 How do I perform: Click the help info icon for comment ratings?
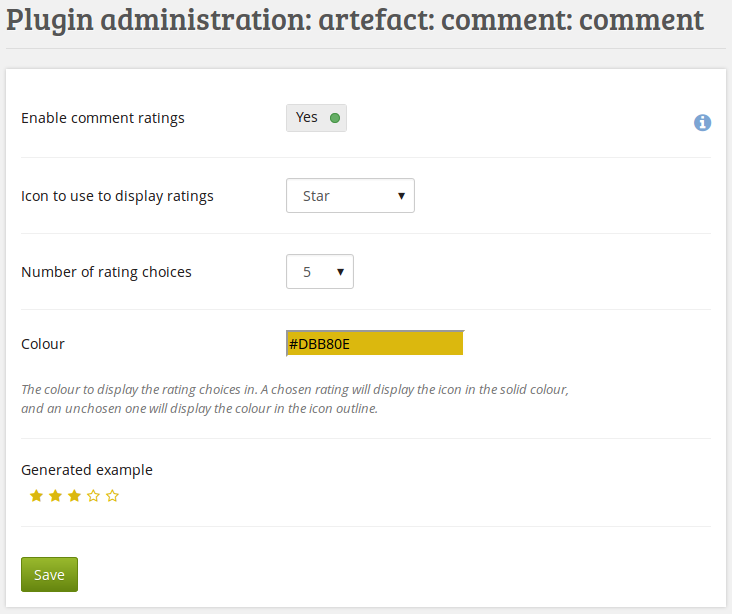point(702,122)
